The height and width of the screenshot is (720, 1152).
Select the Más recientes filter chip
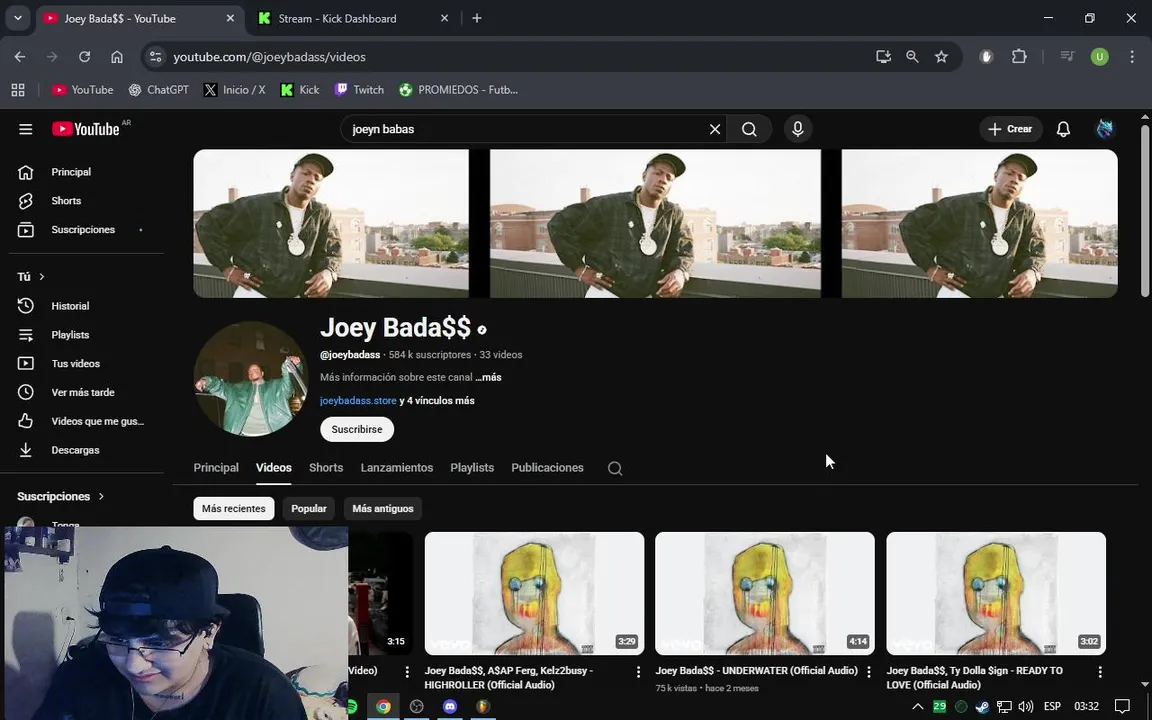click(234, 508)
